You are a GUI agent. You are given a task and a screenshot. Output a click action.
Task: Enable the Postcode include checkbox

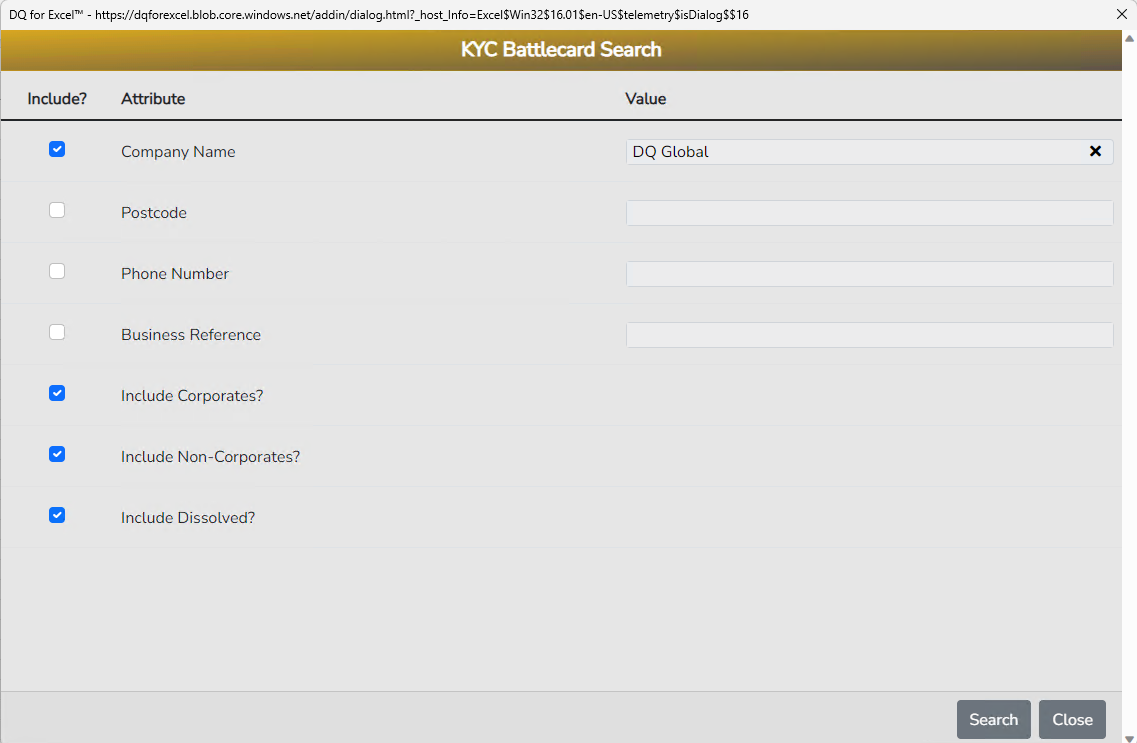[57, 209]
